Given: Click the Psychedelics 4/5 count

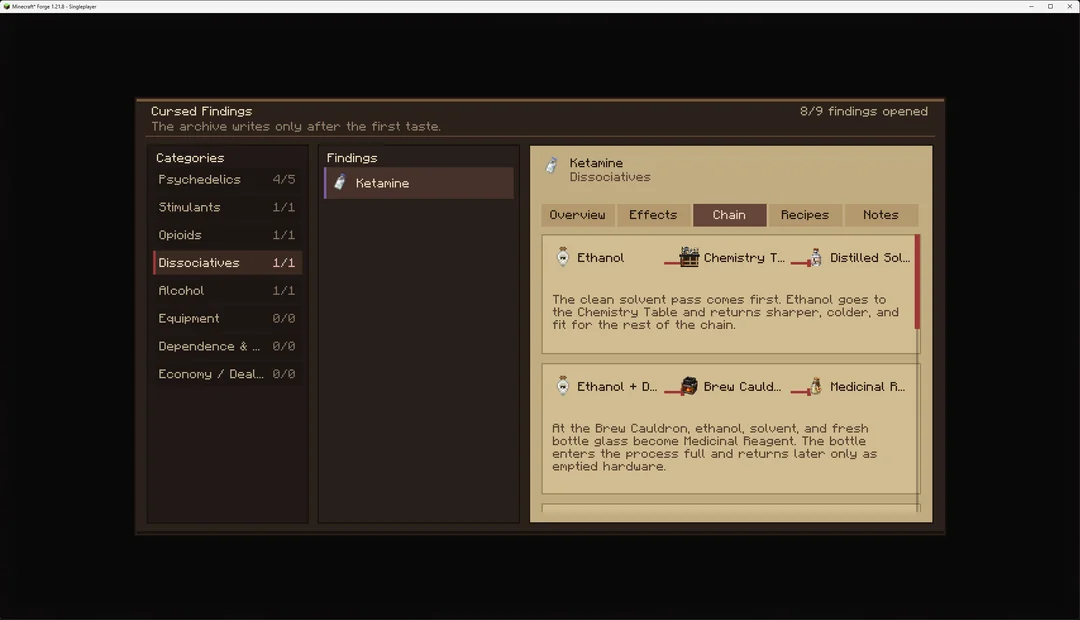Looking at the screenshot, I should click(284, 179).
